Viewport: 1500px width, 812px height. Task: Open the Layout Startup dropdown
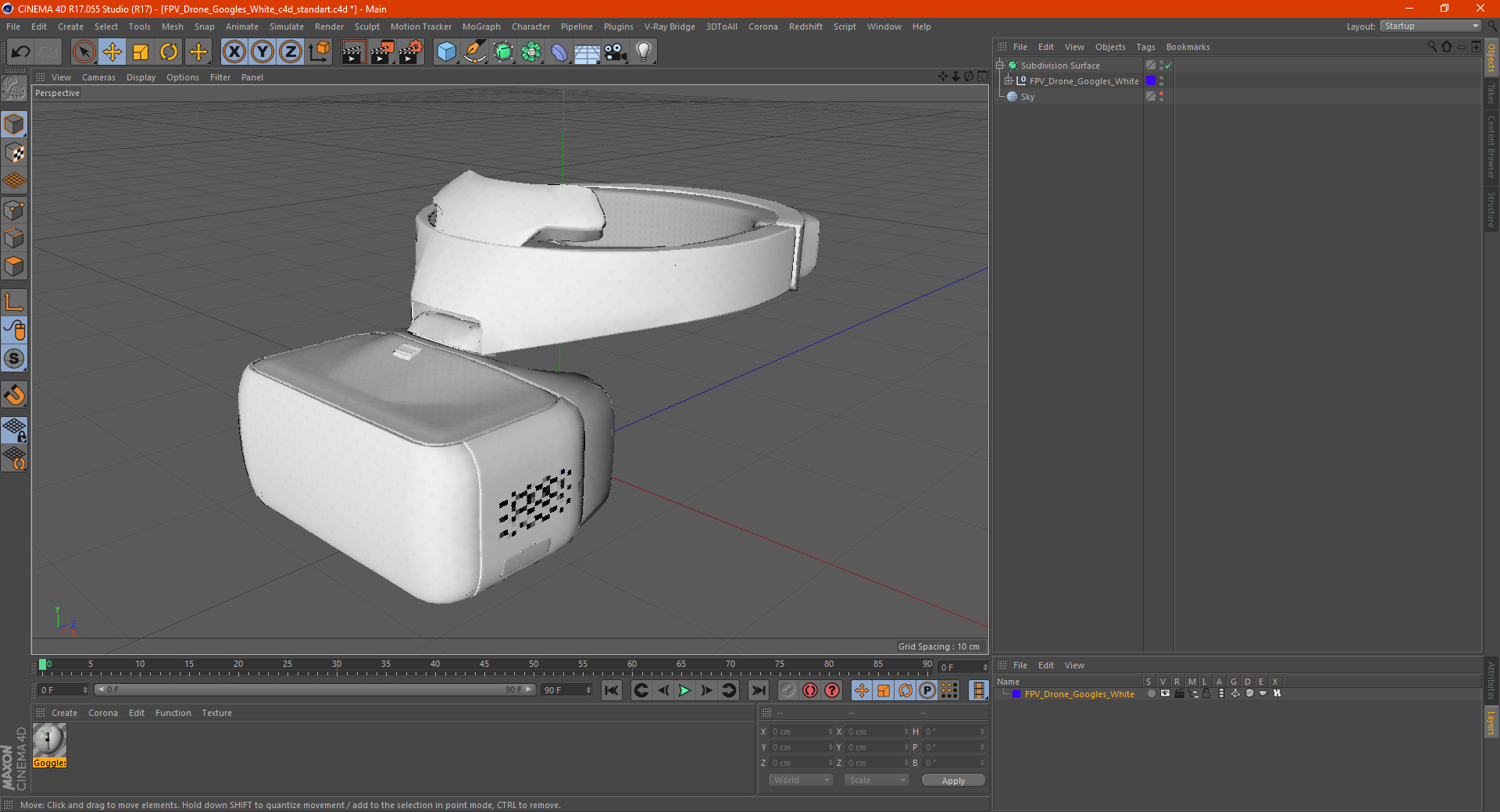(1431, 26)
